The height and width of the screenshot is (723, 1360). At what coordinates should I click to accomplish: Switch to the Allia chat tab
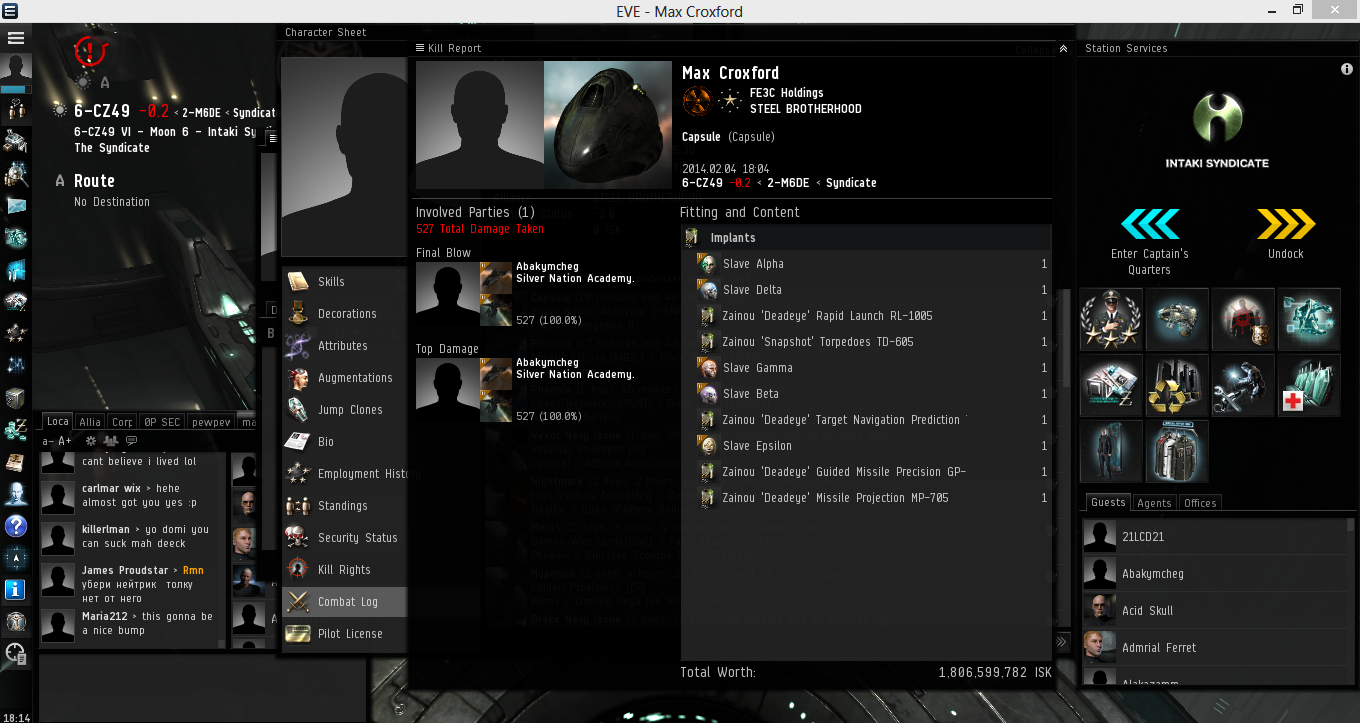(90, 422)
